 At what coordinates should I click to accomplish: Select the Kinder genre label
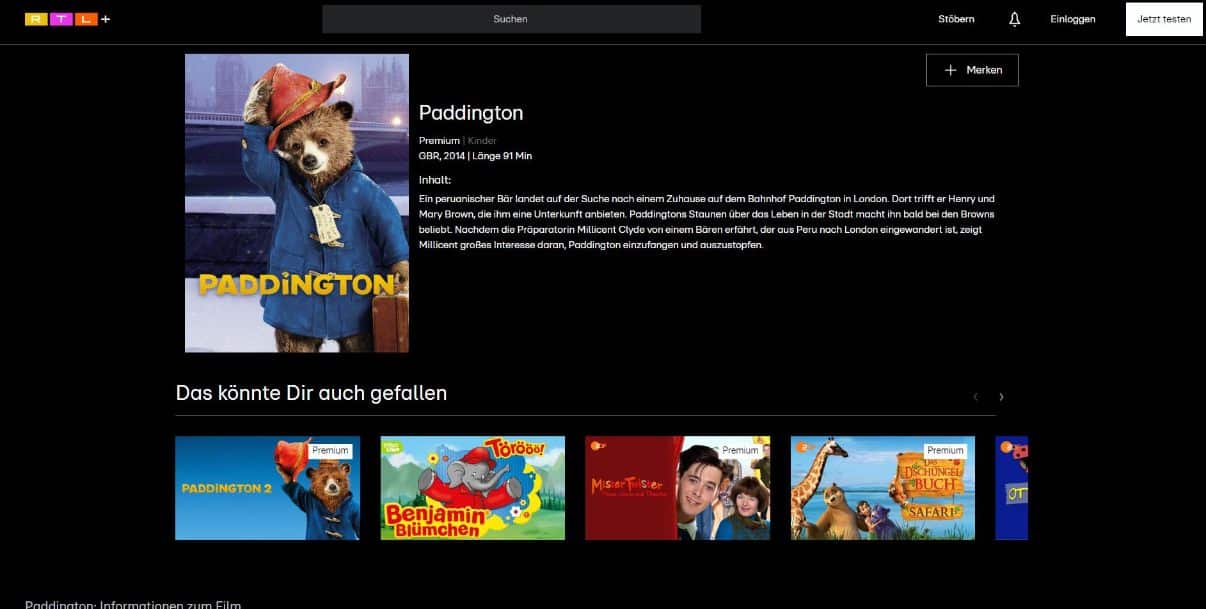point(482,141)
